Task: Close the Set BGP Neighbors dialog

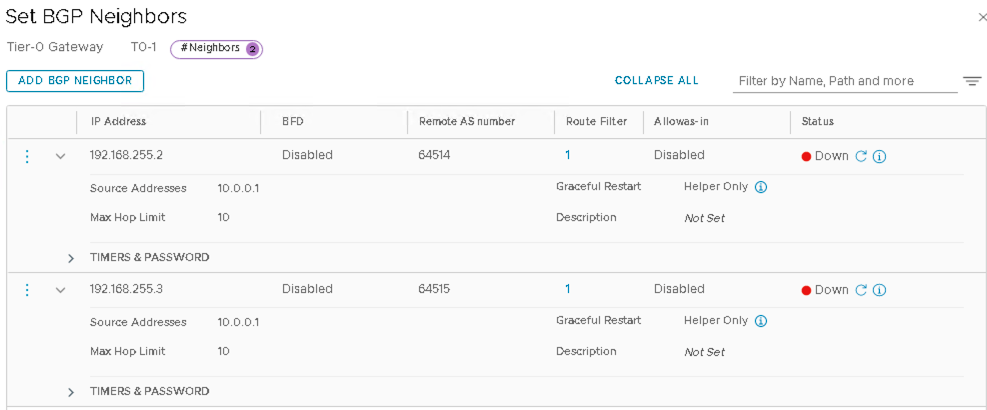Action: tap(981, 17)
